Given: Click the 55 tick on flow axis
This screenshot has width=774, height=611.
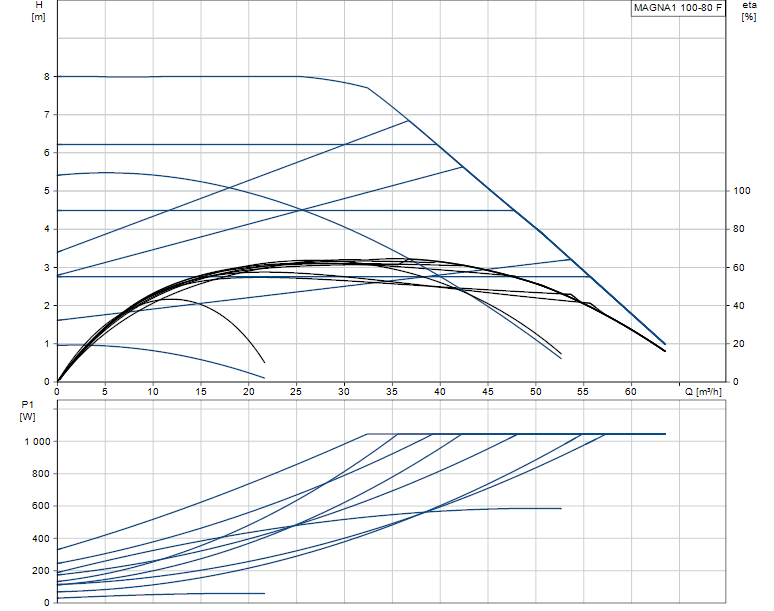Looking at the screenshot, I should pyautogui.click(x=583, y=391).
